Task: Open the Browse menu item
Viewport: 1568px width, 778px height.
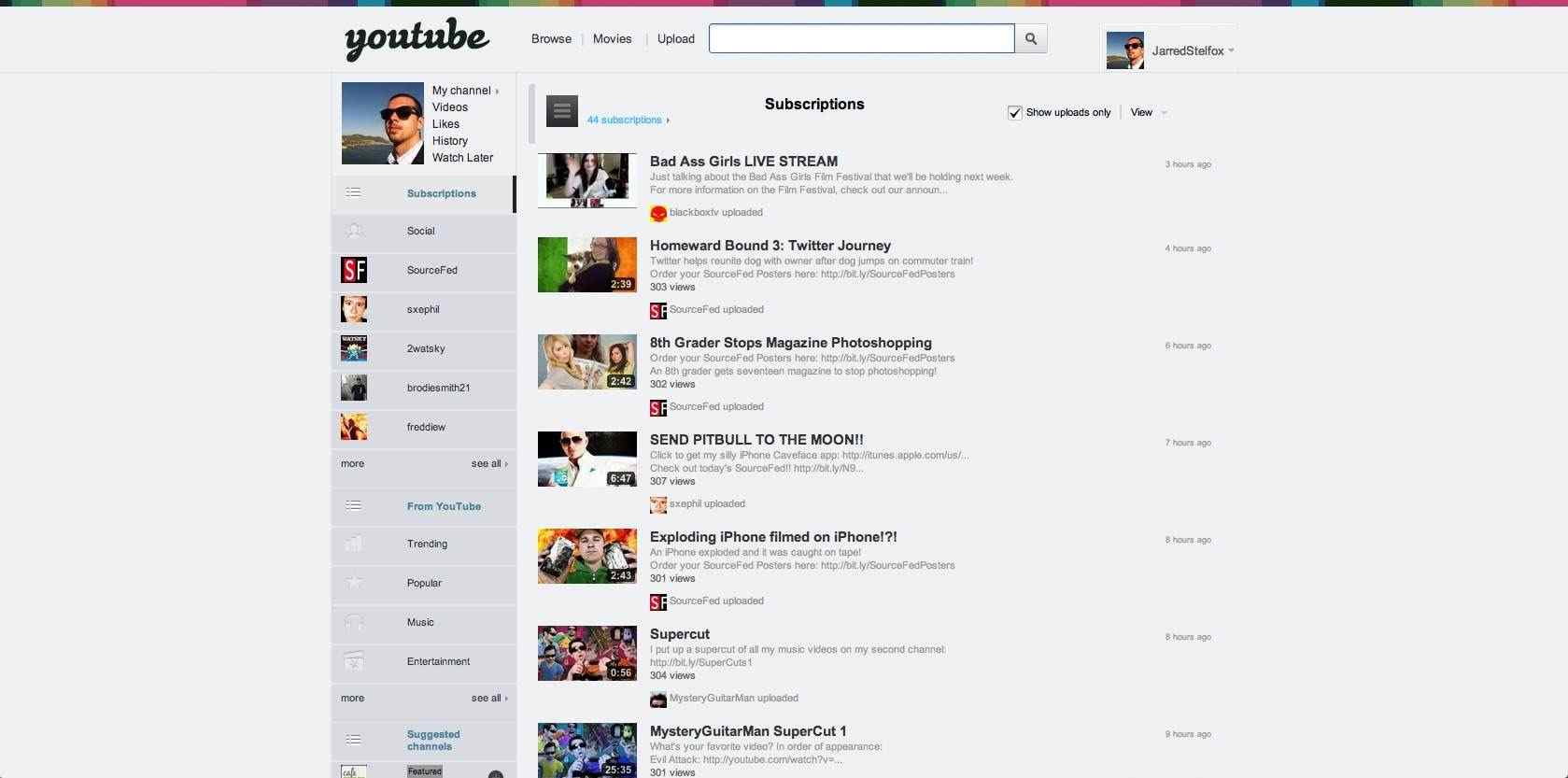Action: (x=551, y=38)
